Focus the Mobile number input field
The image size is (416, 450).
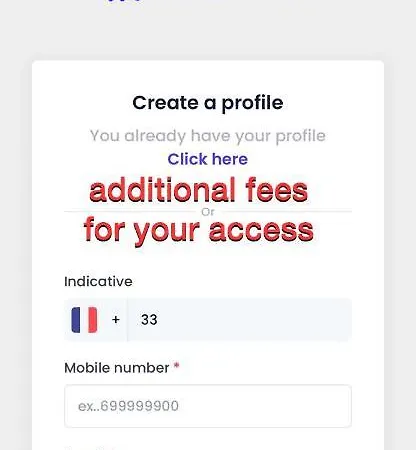point(208,406)
